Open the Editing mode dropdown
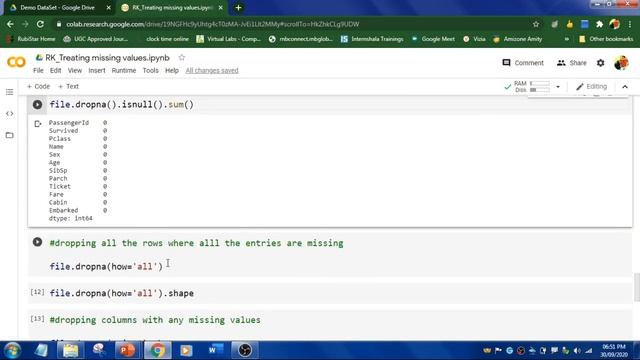 [591, 87]
